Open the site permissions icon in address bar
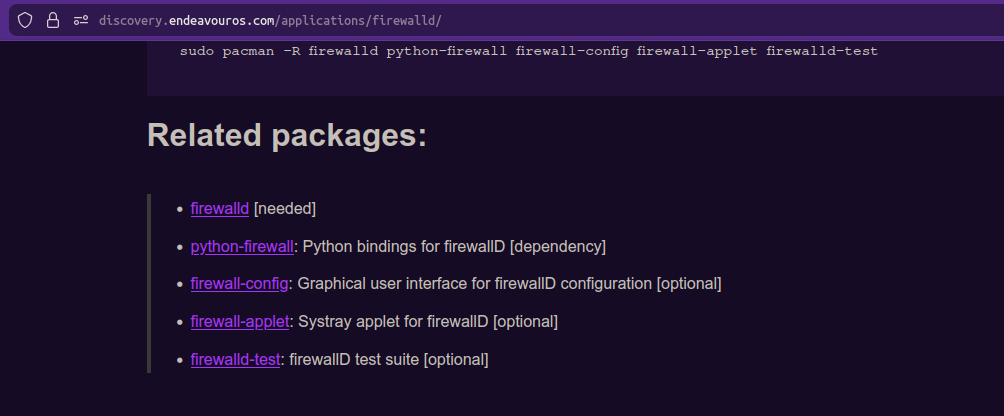This screenshot has height=416, width=1004. (x=81, y=20)
